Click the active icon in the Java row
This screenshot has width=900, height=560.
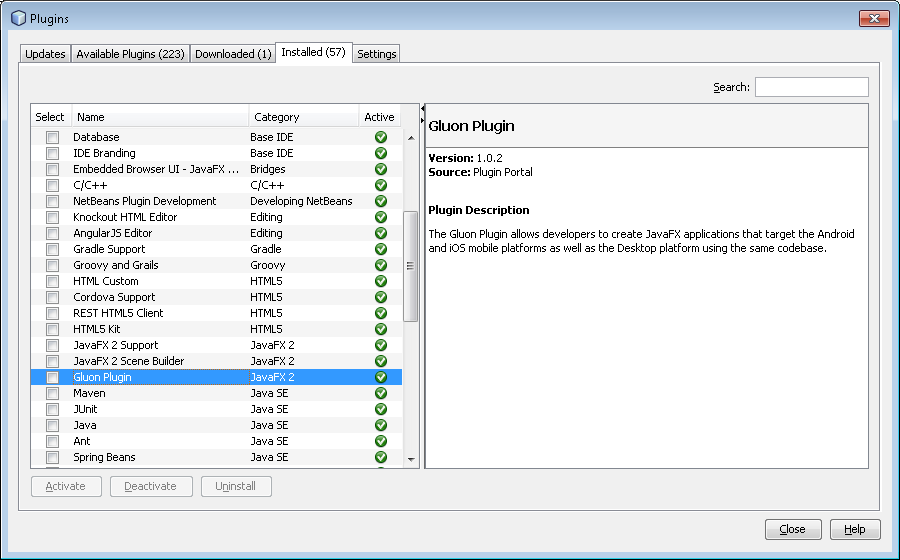[x=381, y=425]
